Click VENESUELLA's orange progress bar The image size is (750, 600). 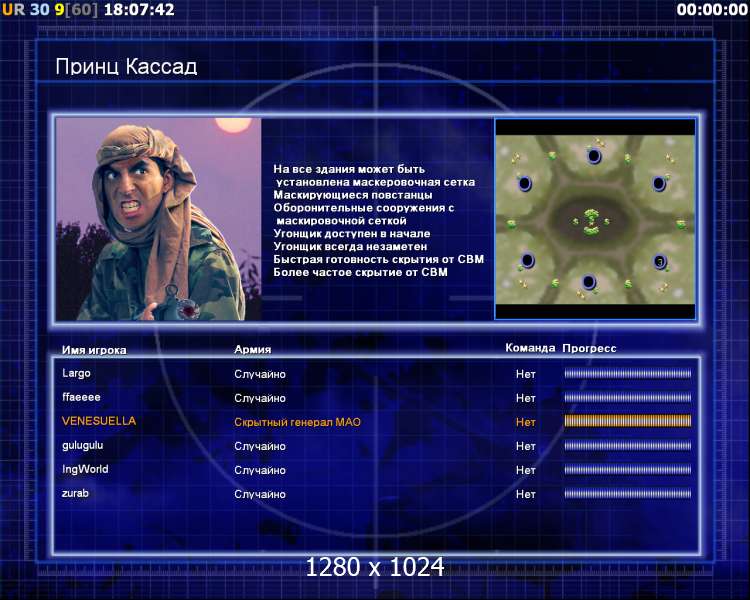click(628, 421)
